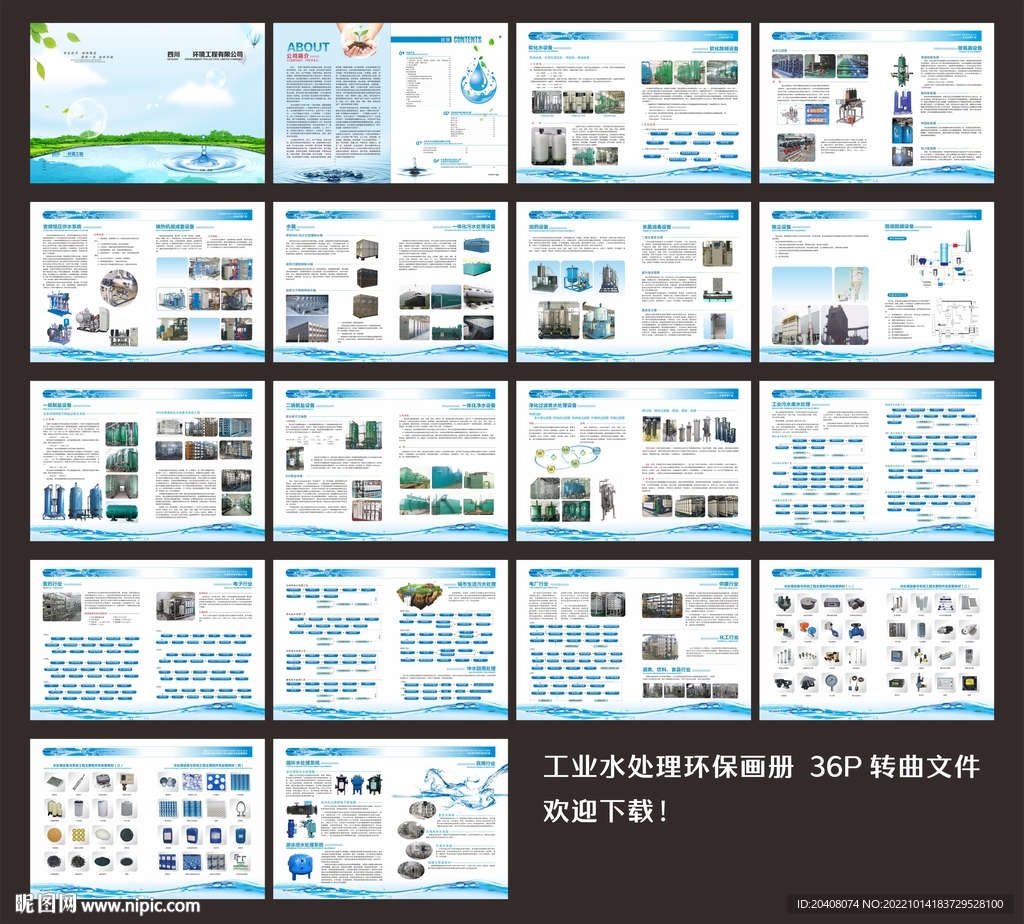
Task: Select the circular flow diagram on purification spread
Action: pyautogui.click(x=566, y=460)
